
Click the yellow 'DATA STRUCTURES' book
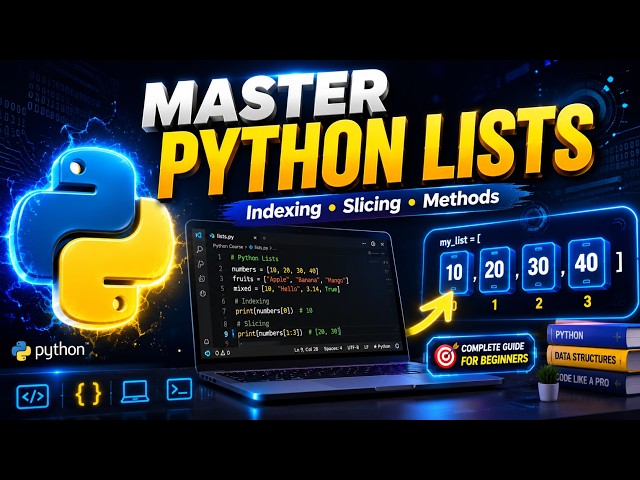click(593, 358)
